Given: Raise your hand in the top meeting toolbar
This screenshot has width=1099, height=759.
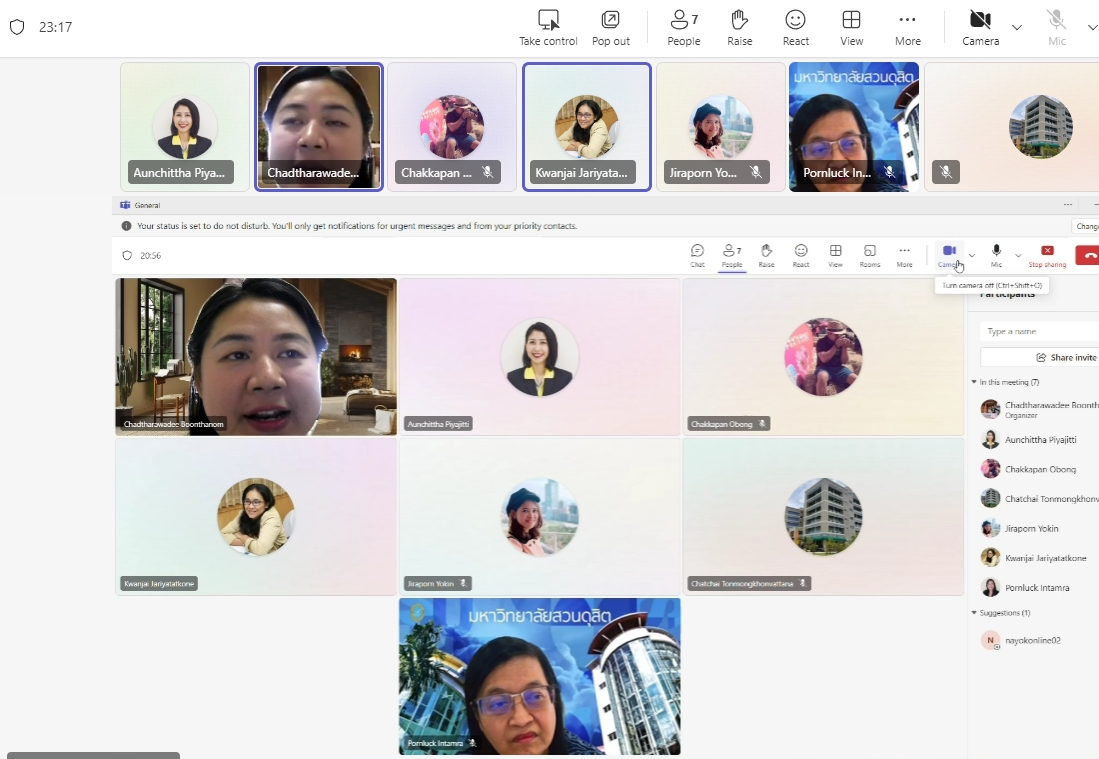Looking at the screenshot, I should 739,28.
